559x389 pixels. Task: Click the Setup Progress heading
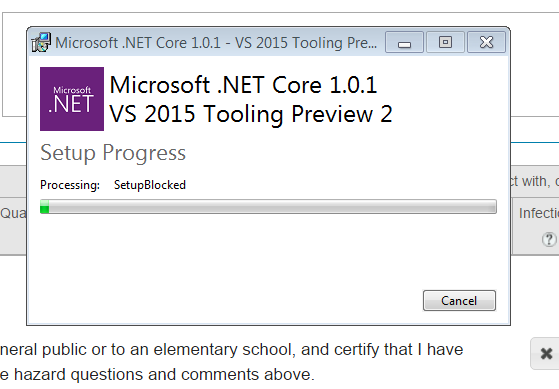(x=113, y=153)
